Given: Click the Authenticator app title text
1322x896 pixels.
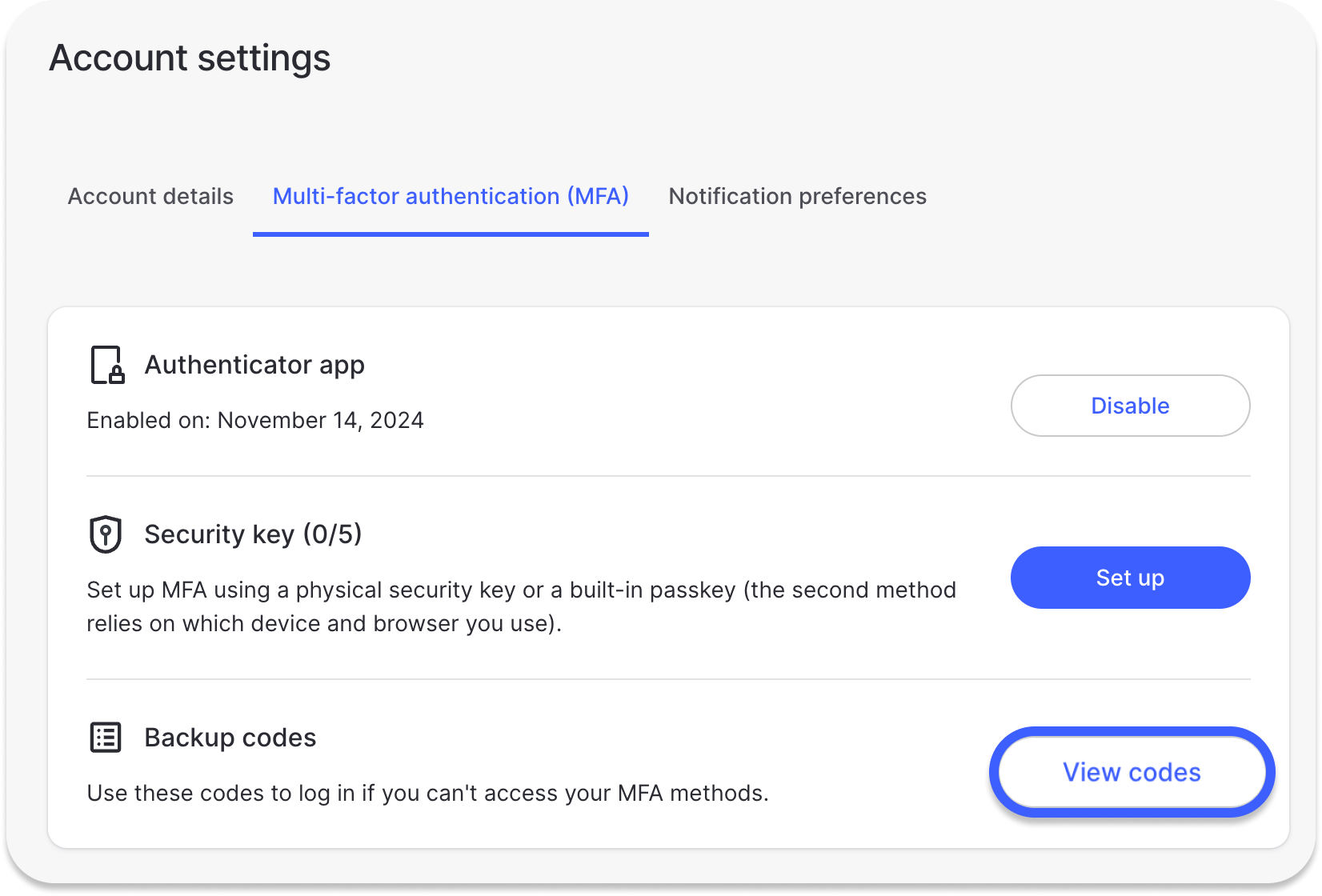Looking at the screenshot, I should (x=254, y=365).
